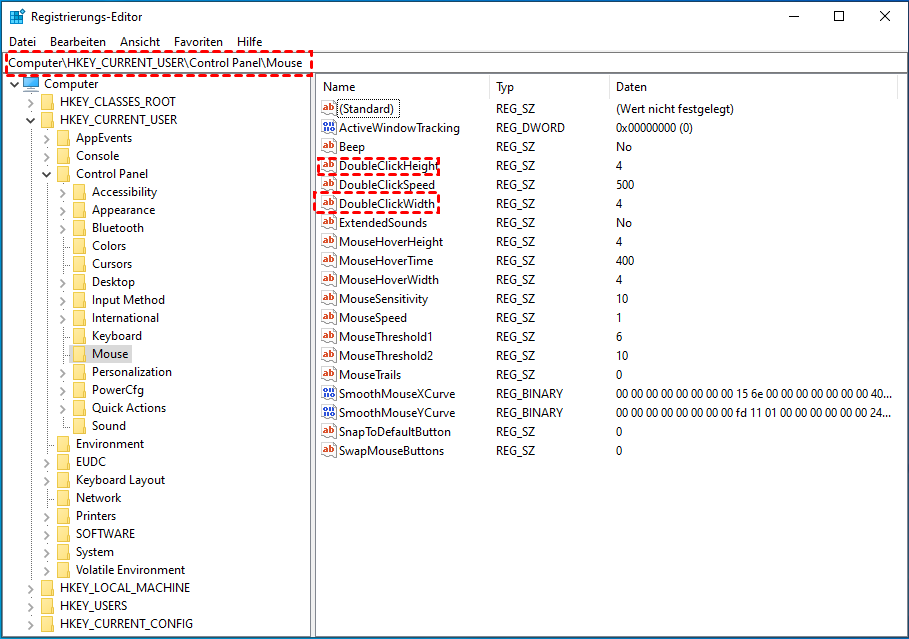
Task: Click the DWORD icon beside ActiveWindowTracking
Action: coord(329,127)
